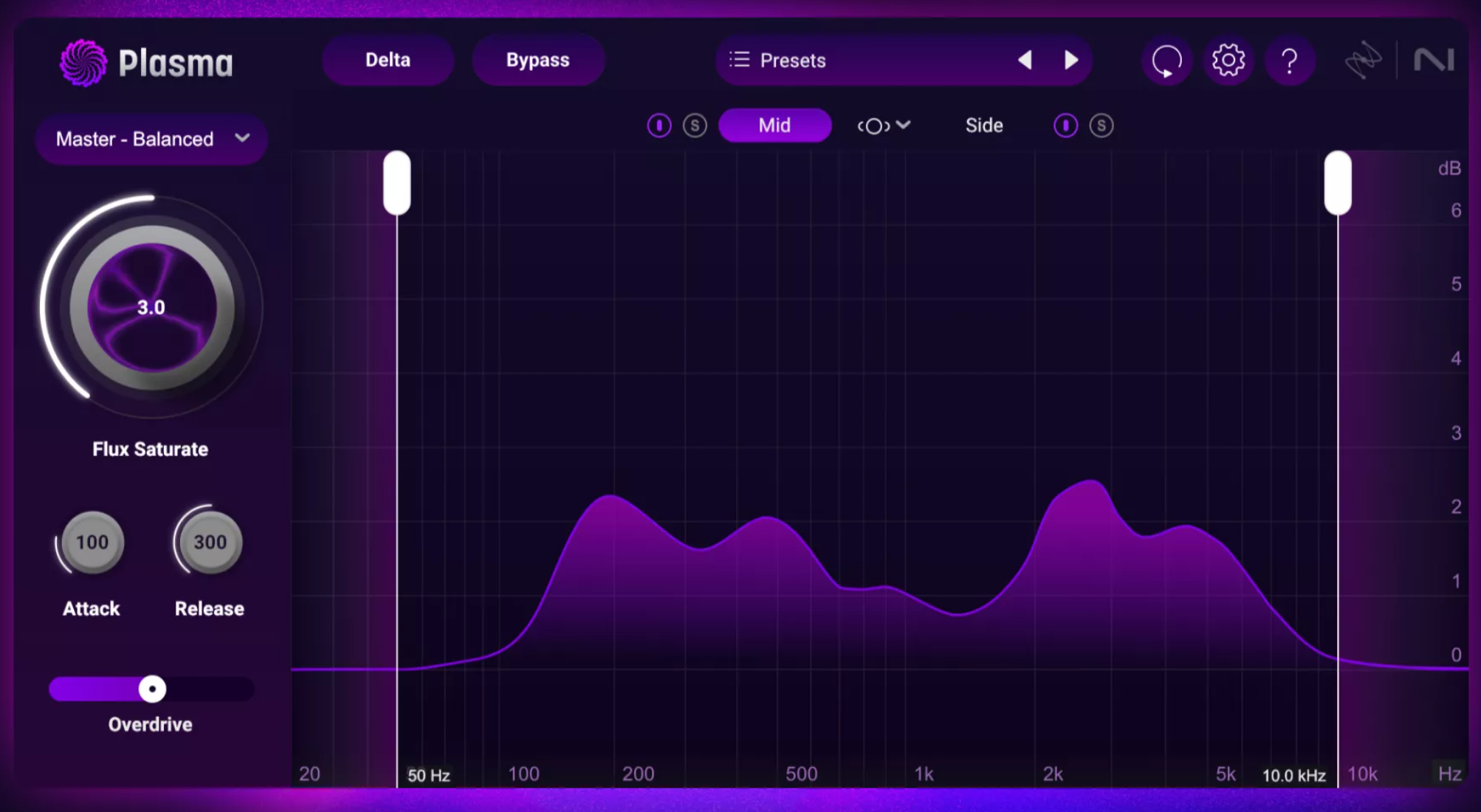Turn the Flux Saturate knob
This screenshot has height=812, width=1481.
[x=151, y=307]
